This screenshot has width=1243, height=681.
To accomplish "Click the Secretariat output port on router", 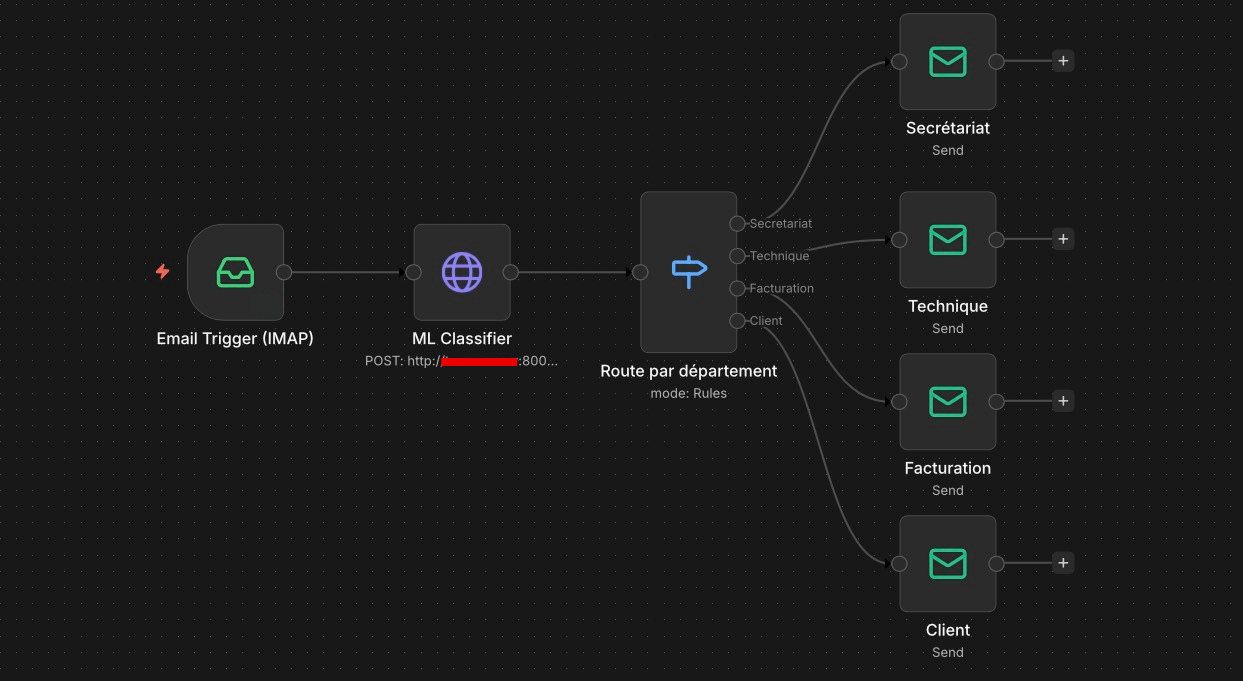I will pos(737,224).
